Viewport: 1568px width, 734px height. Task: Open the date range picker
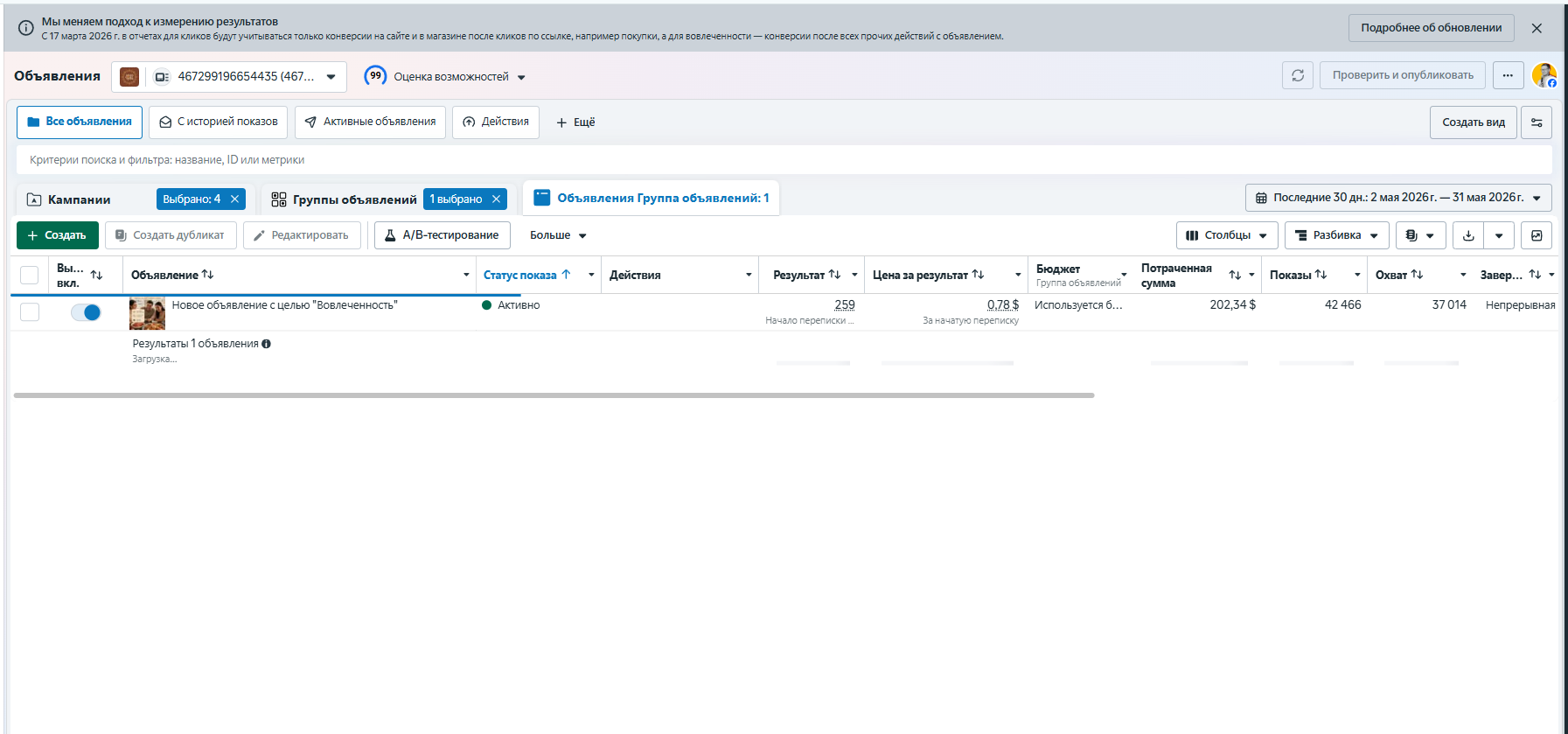(1398, 198)
